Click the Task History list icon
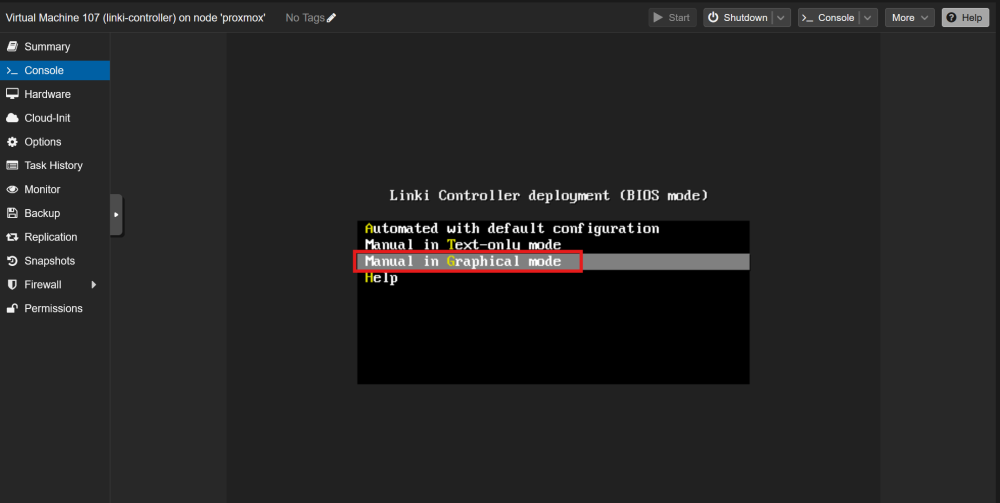Viewport: 1000px width, 503px height. (x=12, y=165)
